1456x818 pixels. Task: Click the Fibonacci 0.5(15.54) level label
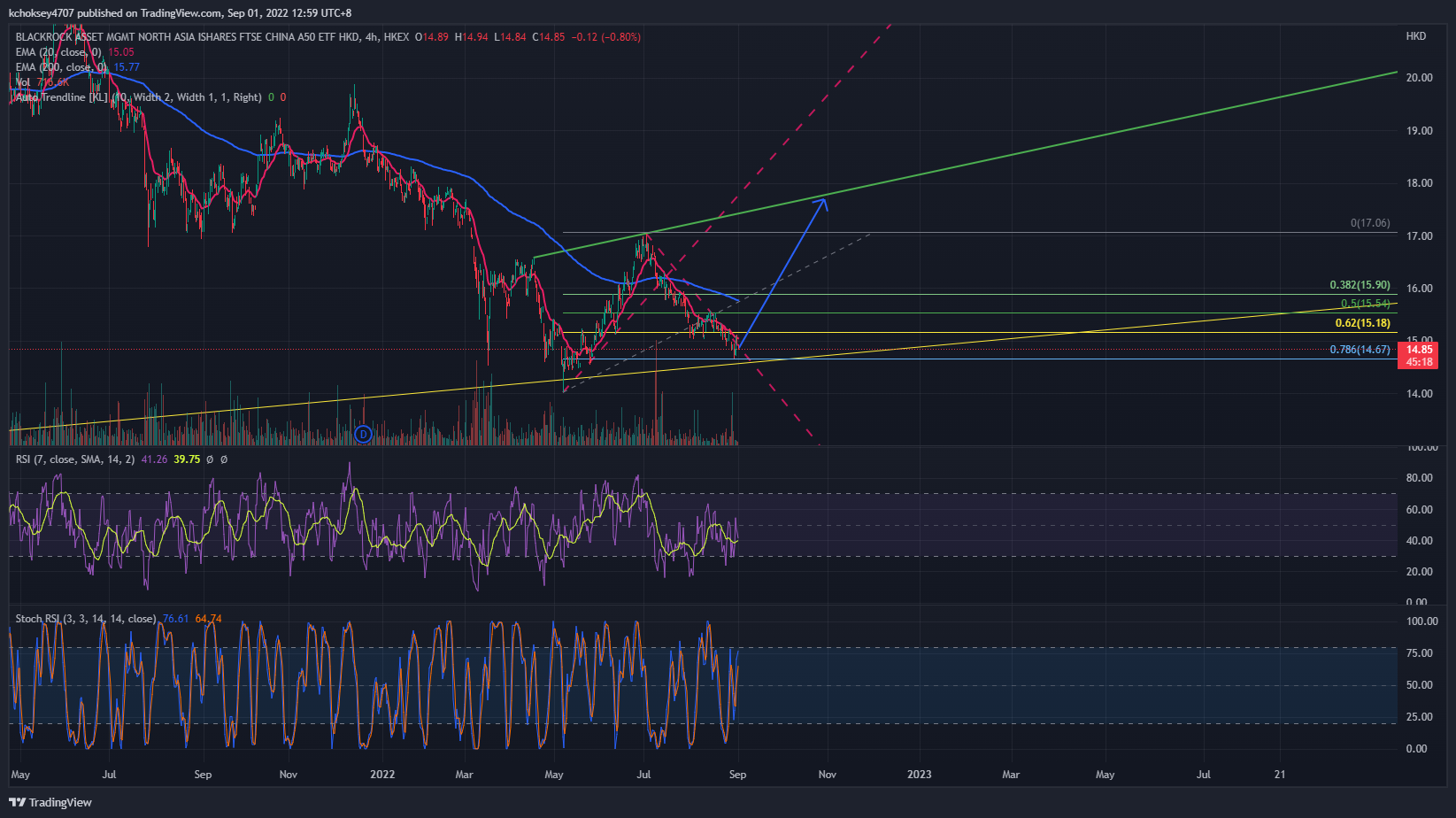point(1365,304)
